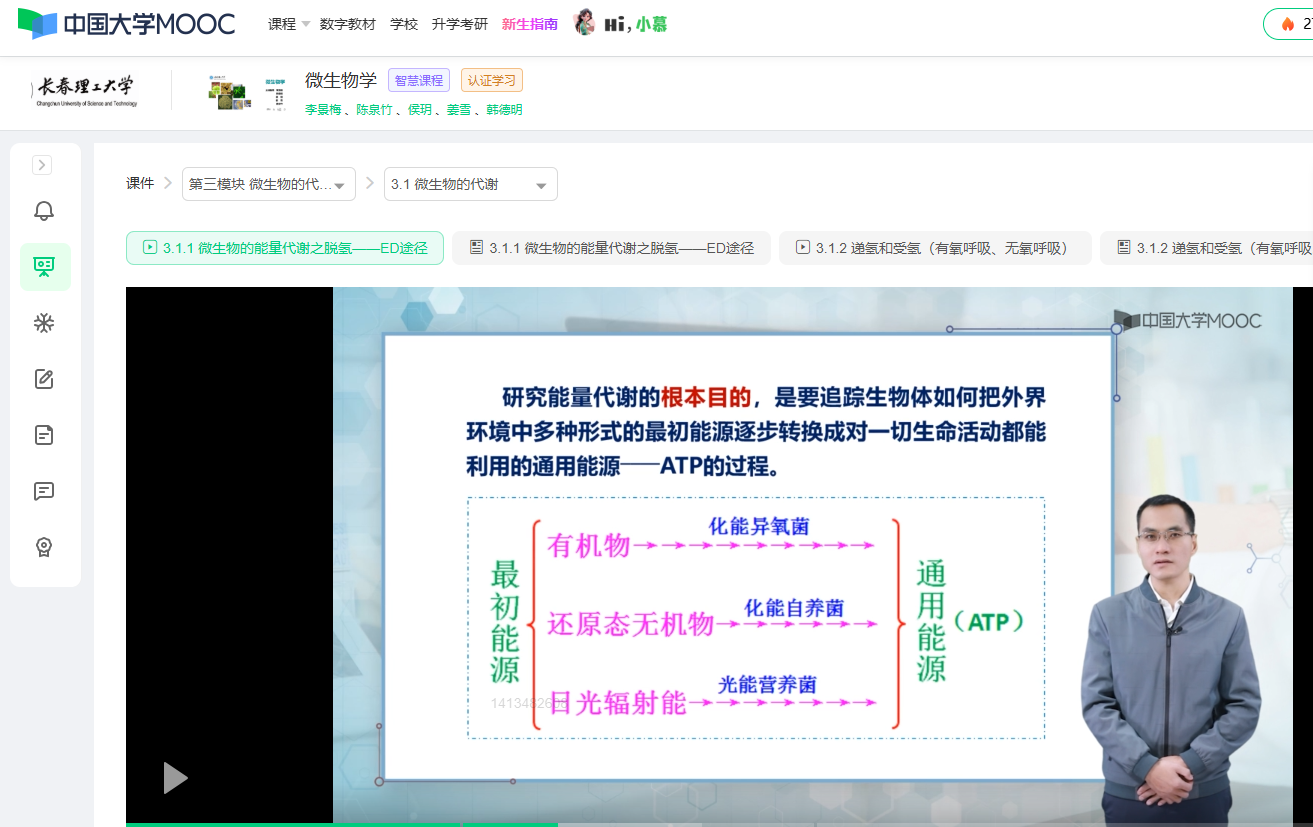Click the bell notification icon in sidebar

point(44,211)
